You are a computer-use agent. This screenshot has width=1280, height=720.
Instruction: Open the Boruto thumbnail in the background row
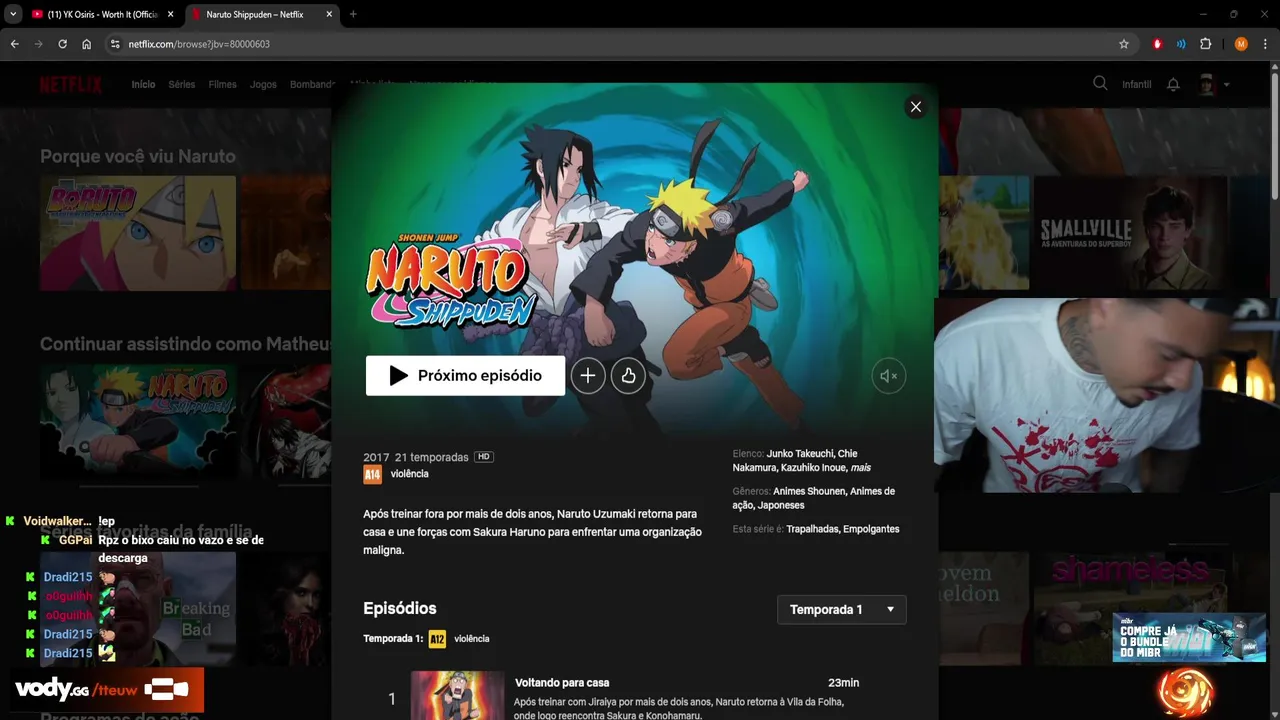(138, 233)
